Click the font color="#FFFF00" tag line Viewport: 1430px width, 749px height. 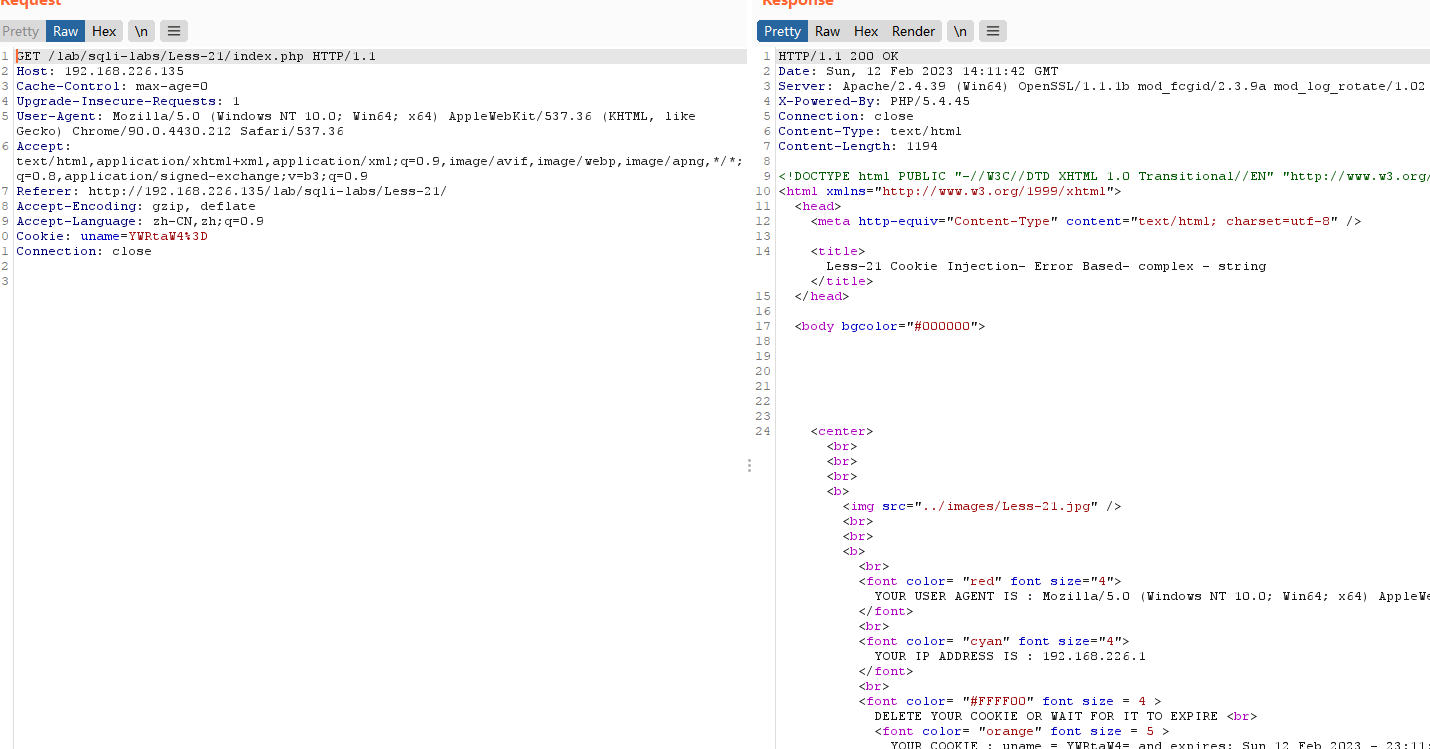pos(1010,701)
